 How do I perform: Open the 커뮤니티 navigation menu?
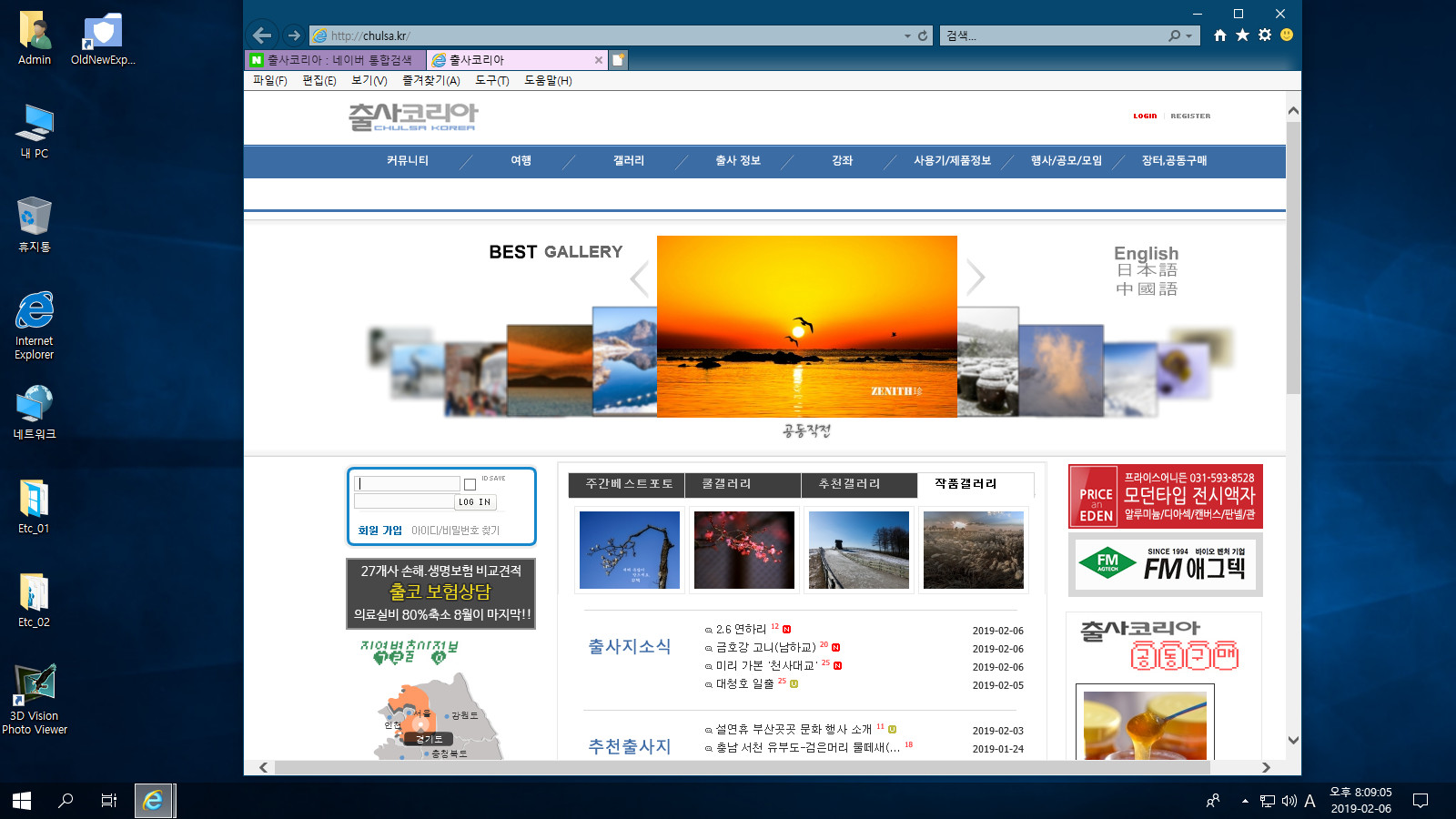(408, 160)
